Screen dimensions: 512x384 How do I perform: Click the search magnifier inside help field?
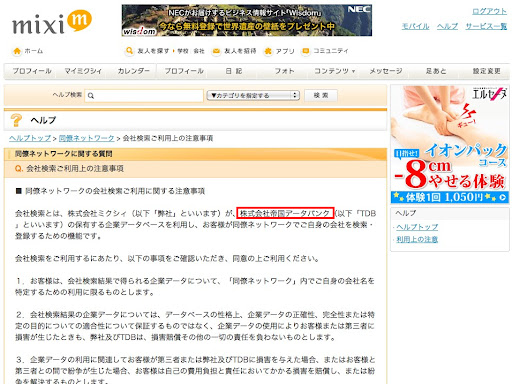91,96
